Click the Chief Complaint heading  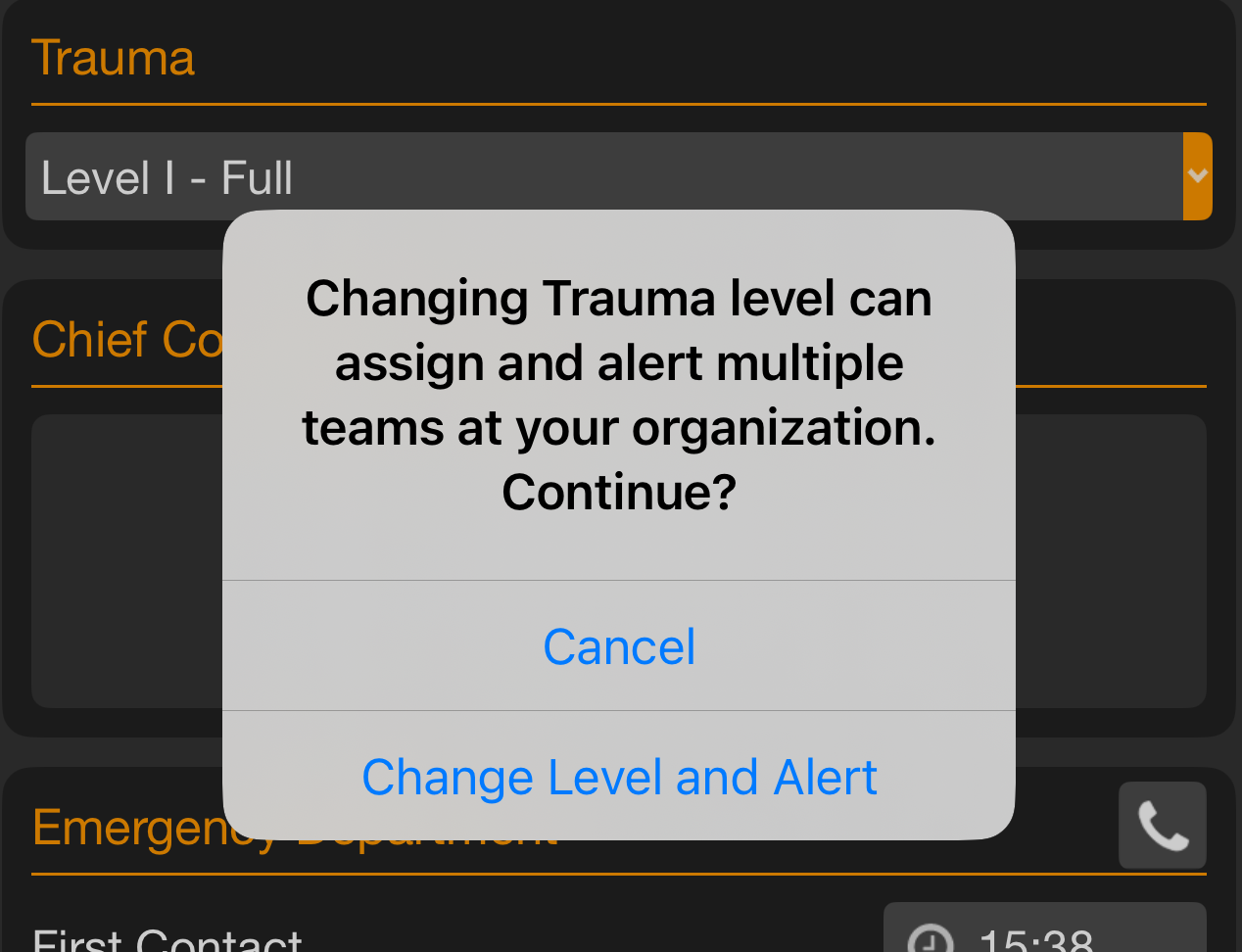129,340
